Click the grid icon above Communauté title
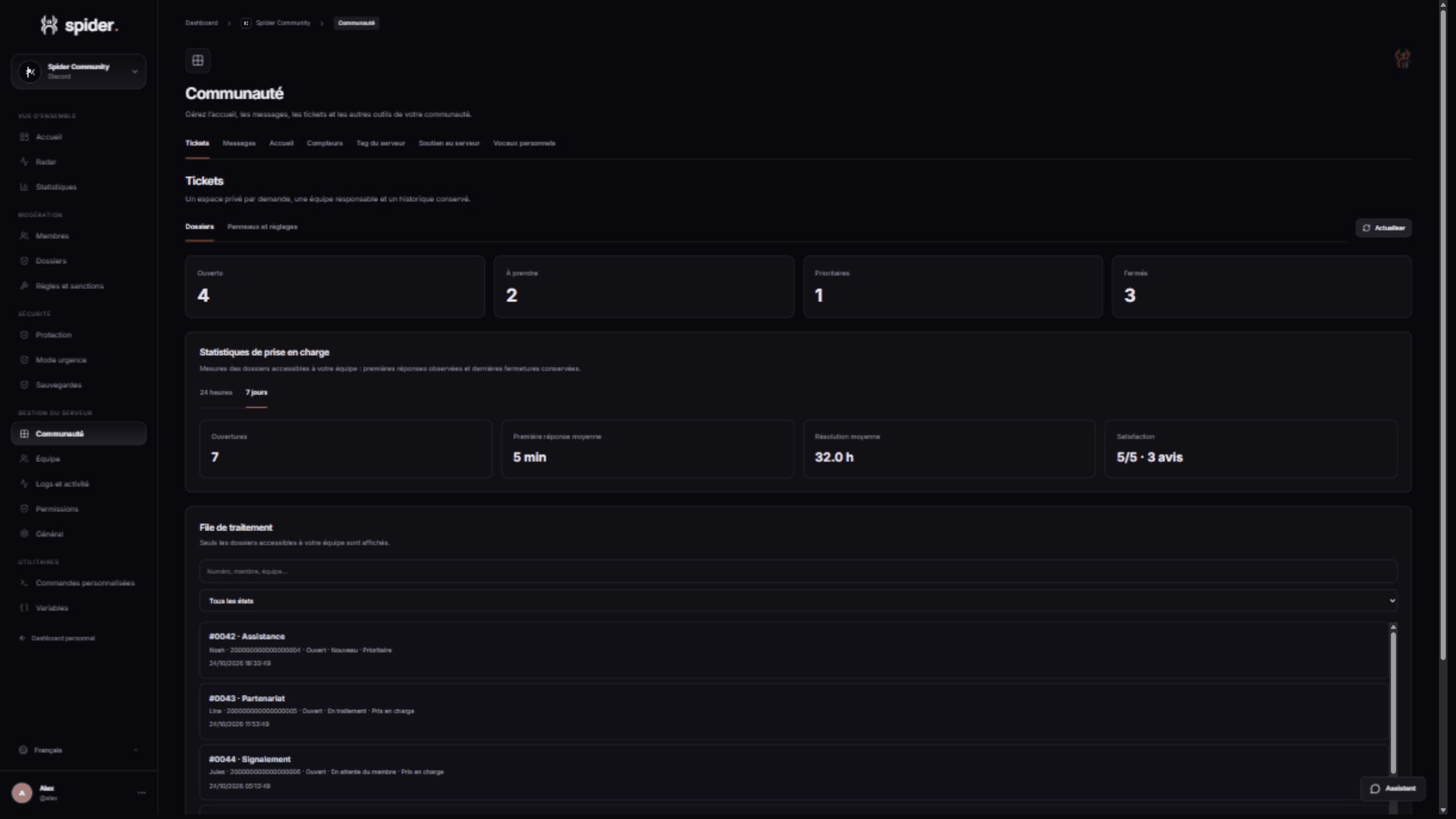The width and height of the screenshot is (1456, 819). pyautogui.click(x=198, y=60)
